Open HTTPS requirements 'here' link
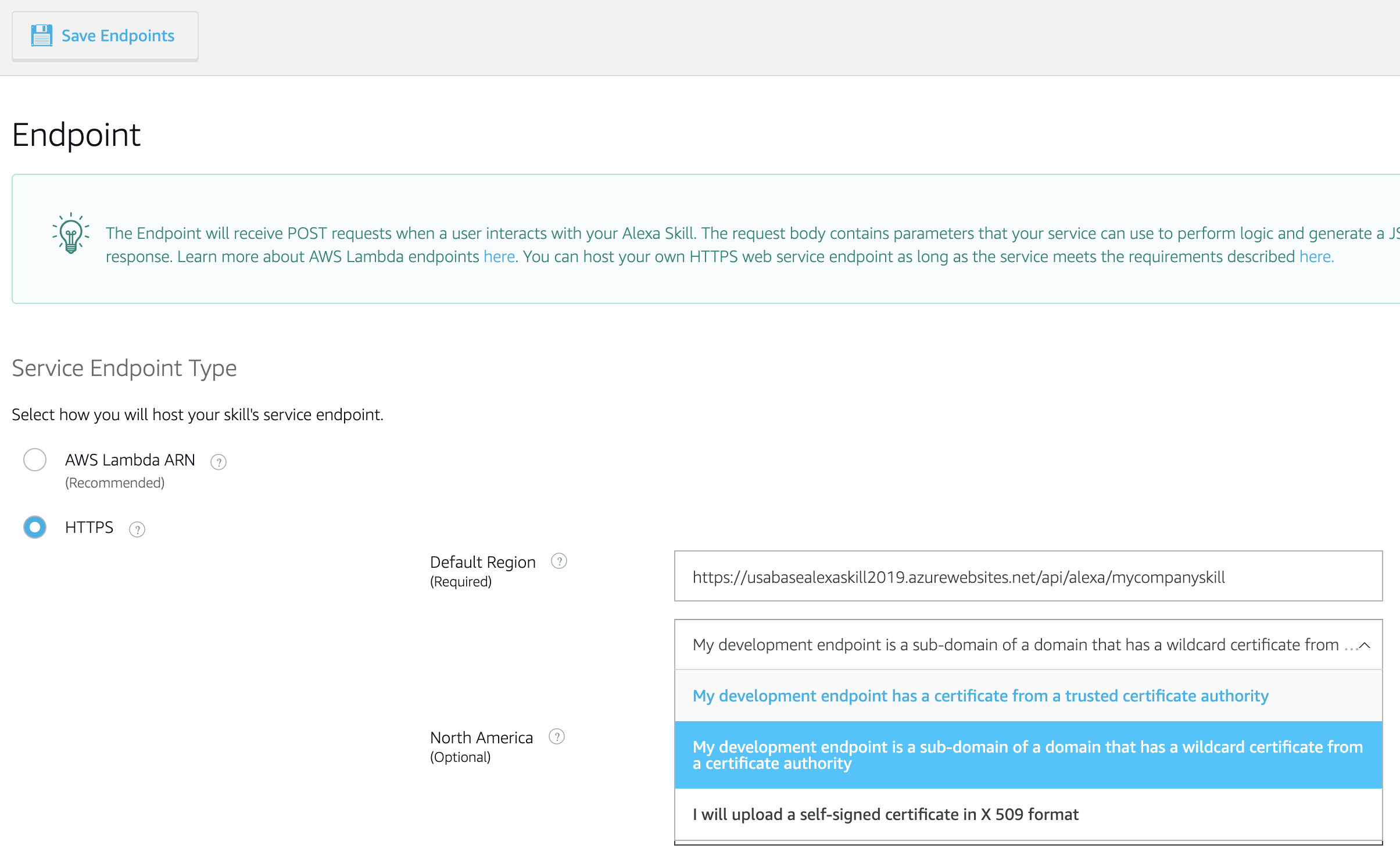Image resolution: width=1400 pixels, height=863 pixels. (1316, 257)
